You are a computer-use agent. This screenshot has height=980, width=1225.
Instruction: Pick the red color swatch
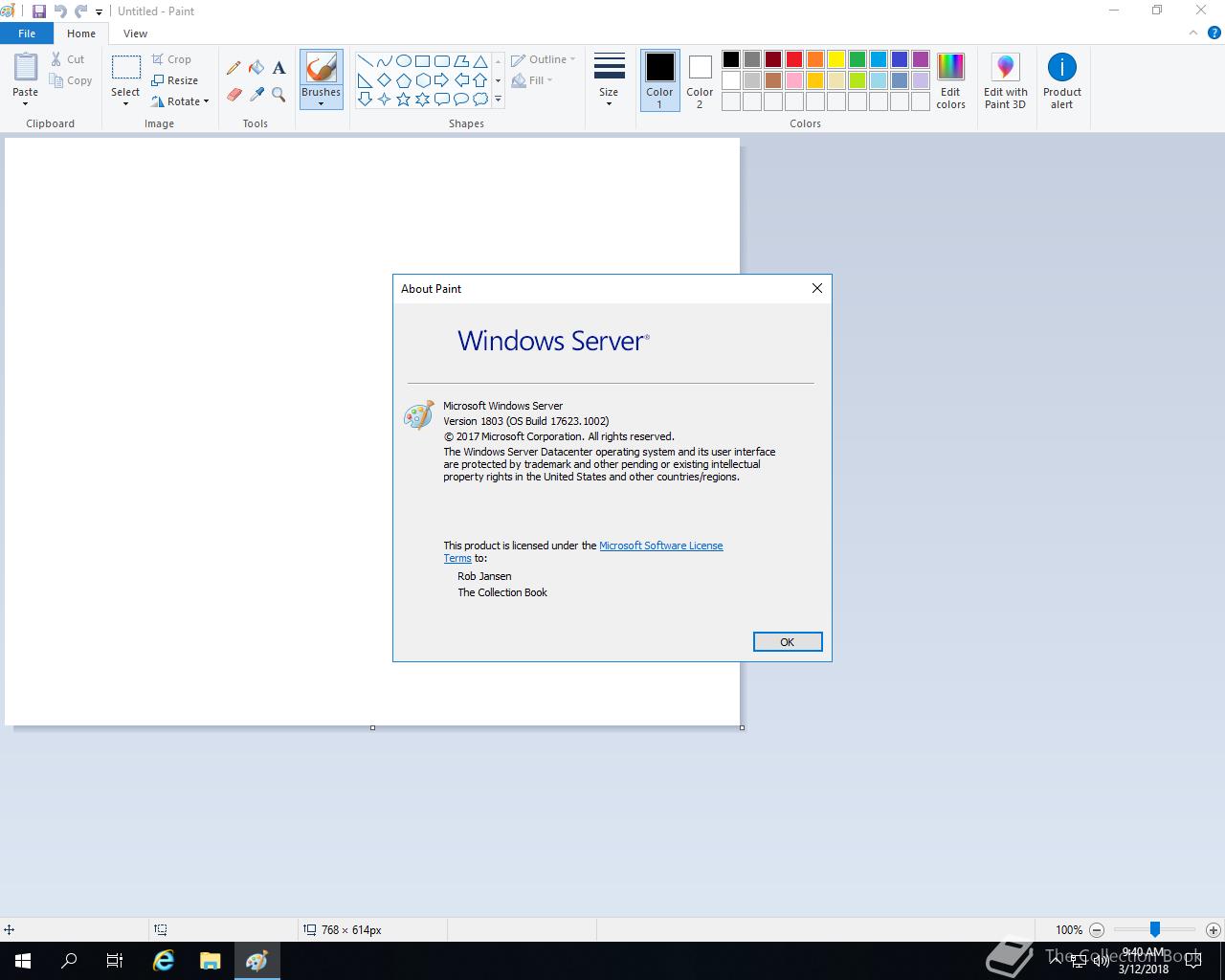click(x=794, y=59)
